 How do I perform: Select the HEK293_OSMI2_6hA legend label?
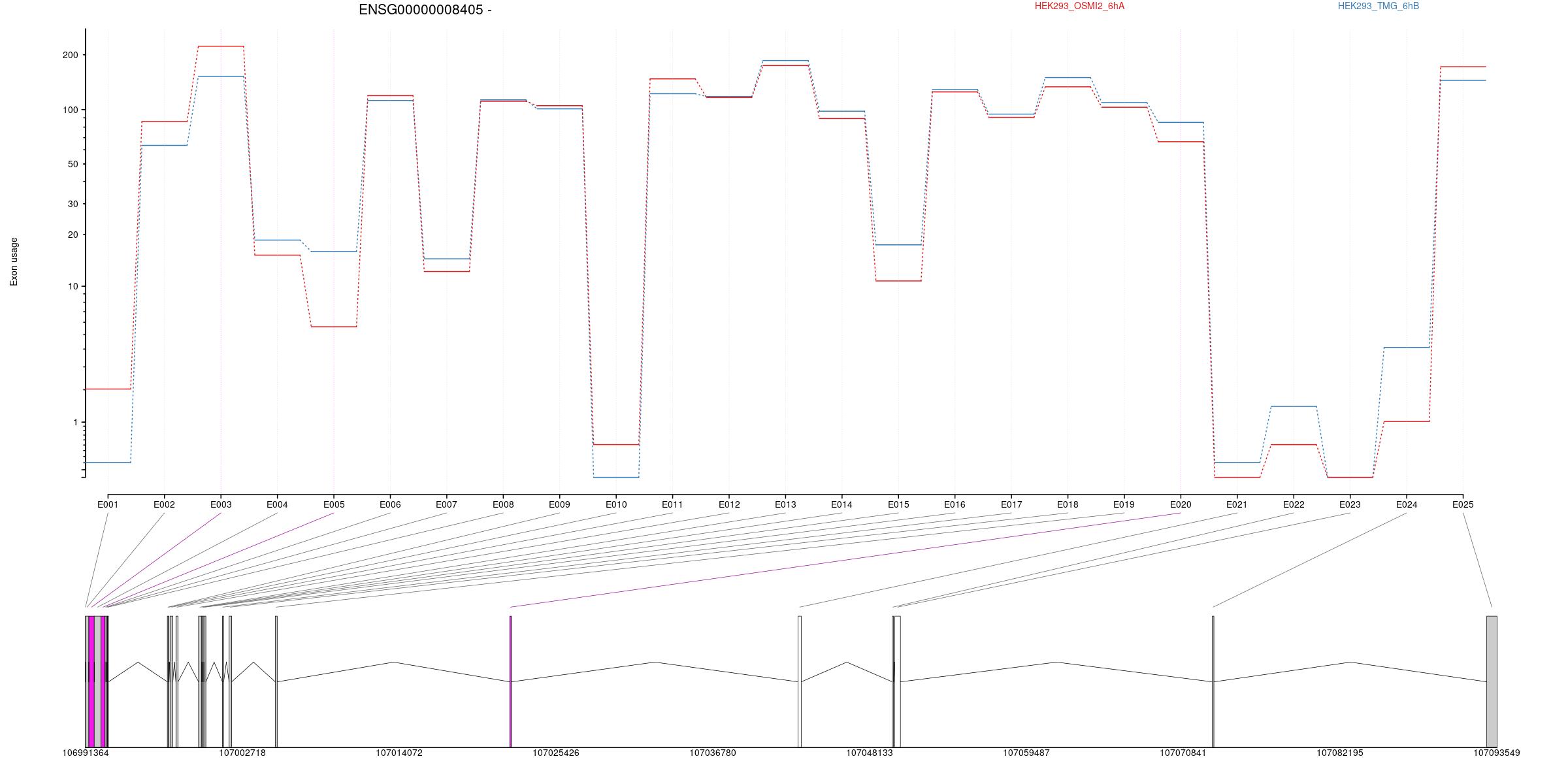click(x=1079, y=6)
